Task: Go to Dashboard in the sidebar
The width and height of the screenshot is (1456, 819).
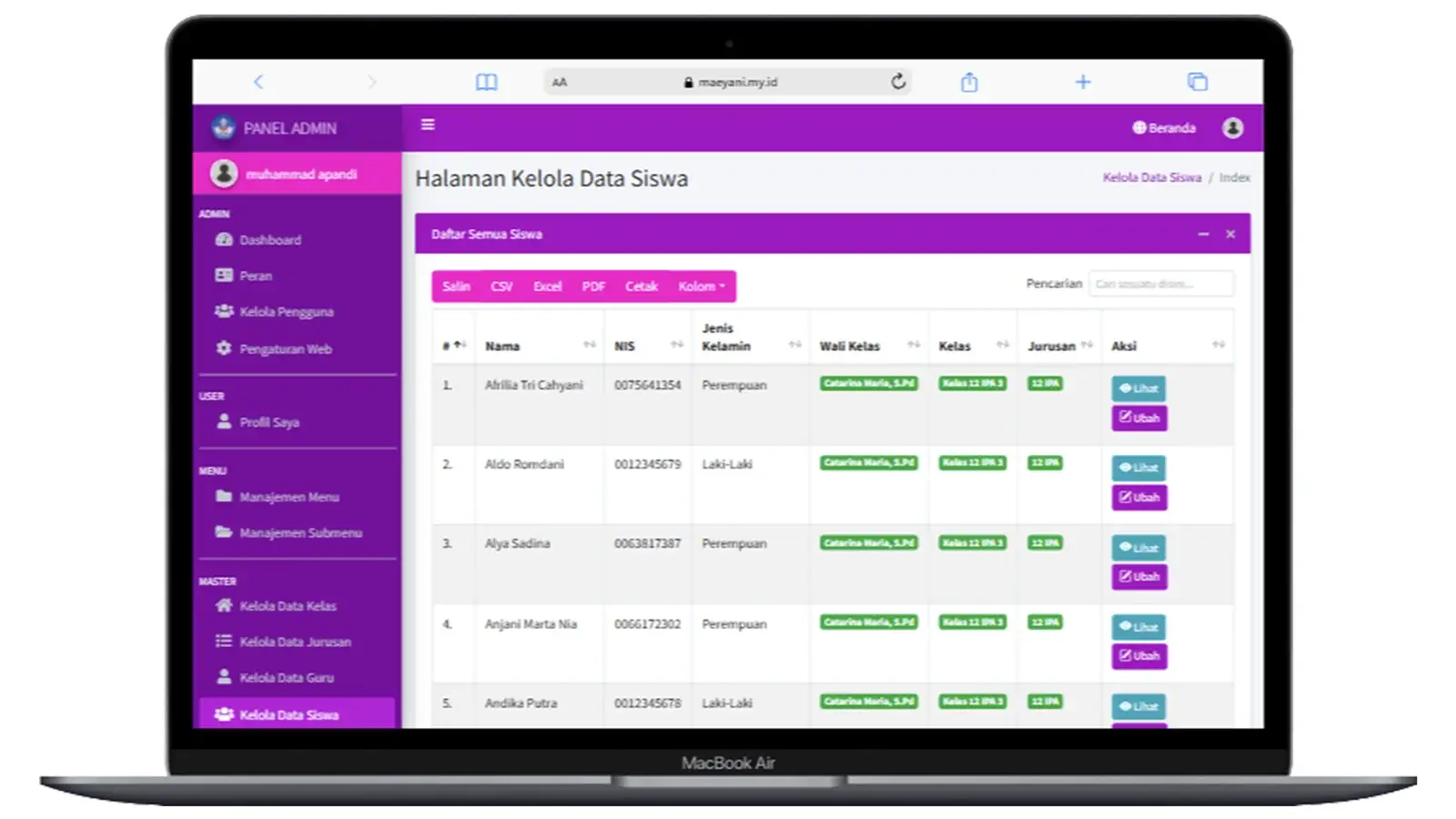Action: [x=269, y=240]
